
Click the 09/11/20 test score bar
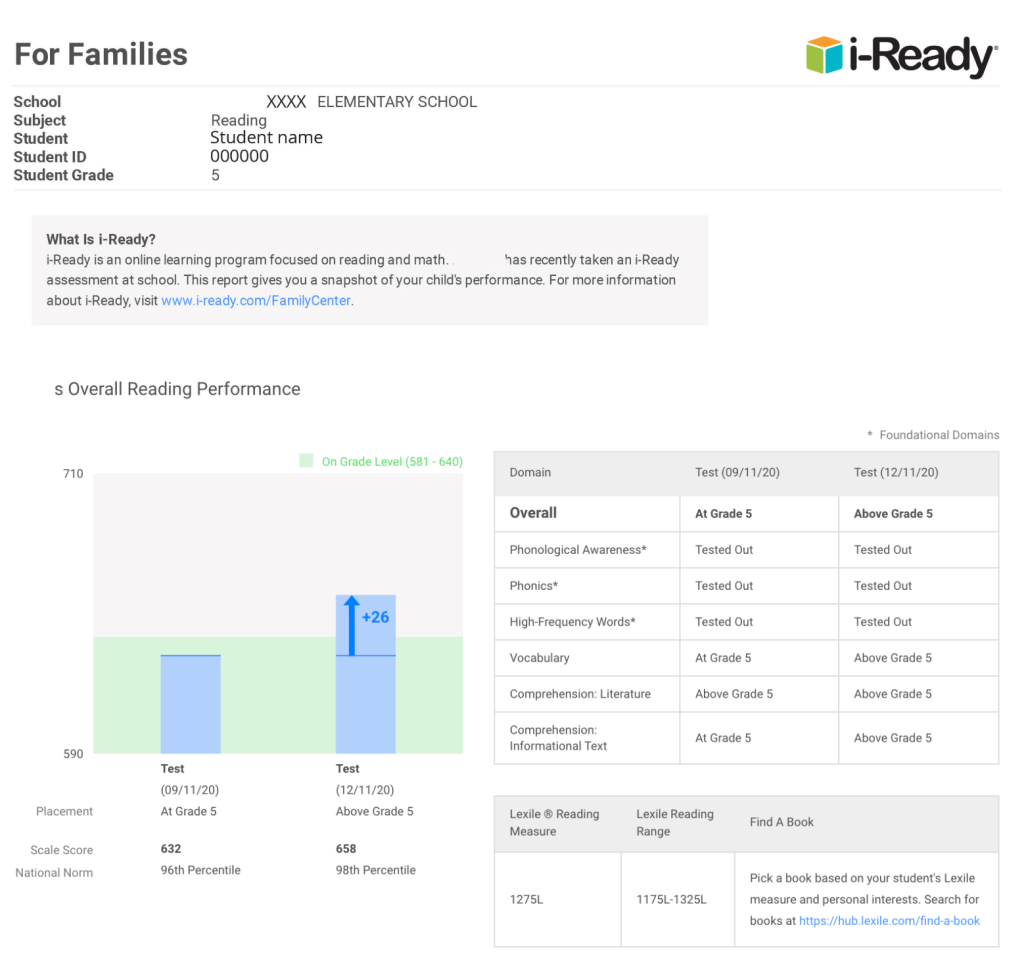click(191, 704)
